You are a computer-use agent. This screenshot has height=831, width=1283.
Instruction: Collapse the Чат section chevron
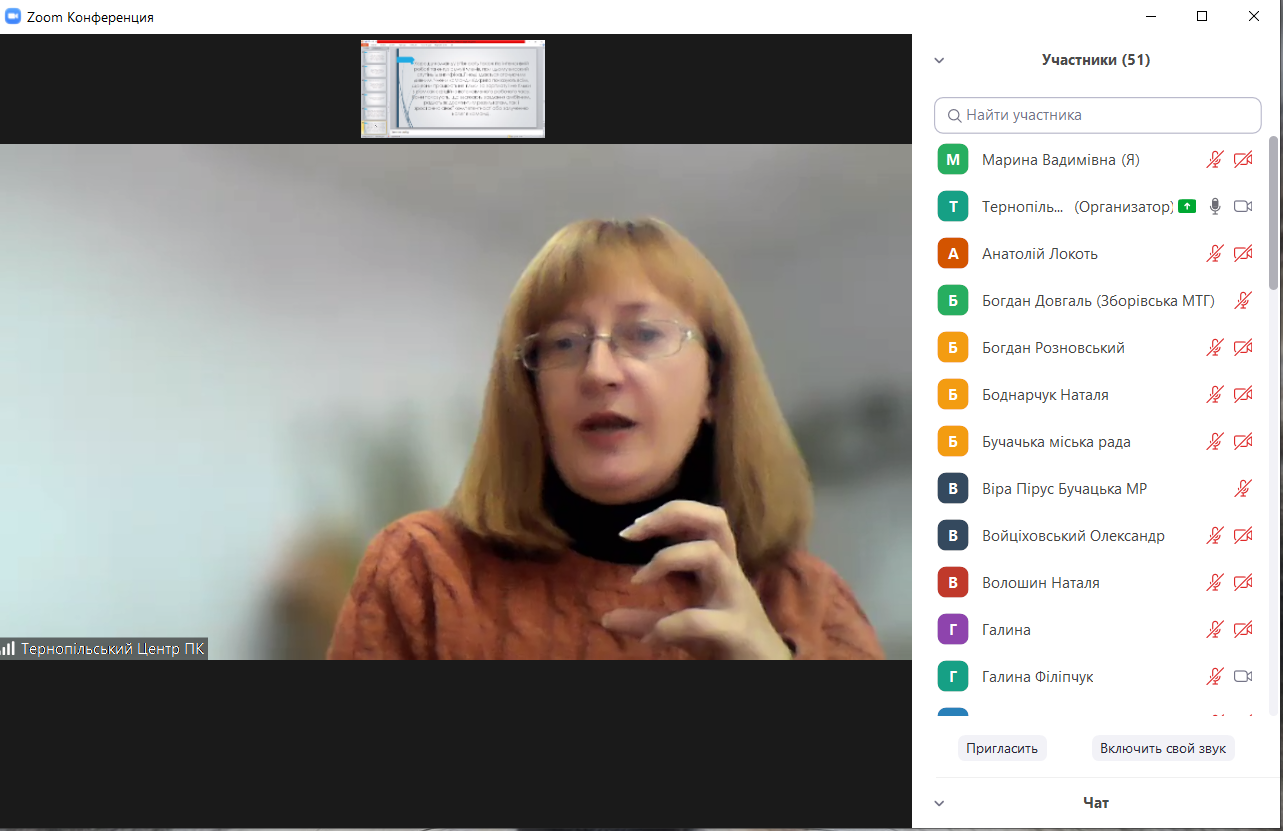coord(939,803)
